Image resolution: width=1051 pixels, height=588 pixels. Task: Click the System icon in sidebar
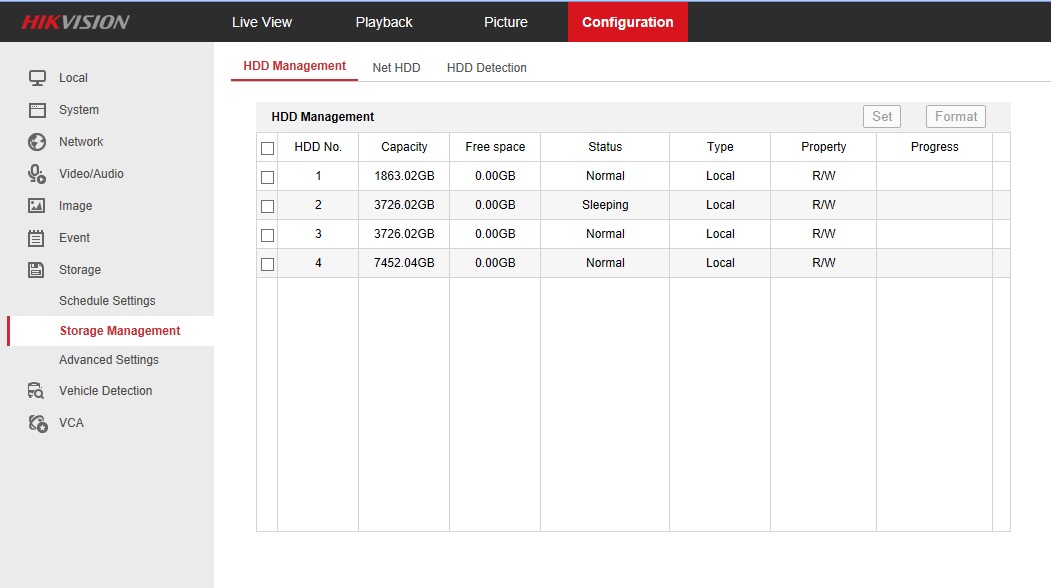click(x=37, y=110)
